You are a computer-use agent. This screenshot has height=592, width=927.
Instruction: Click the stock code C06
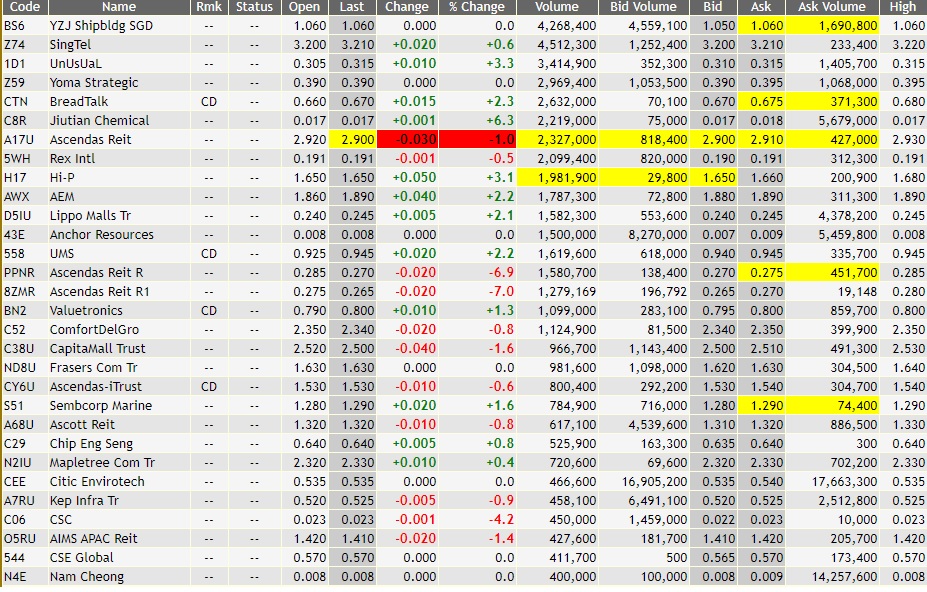(15, 520)
